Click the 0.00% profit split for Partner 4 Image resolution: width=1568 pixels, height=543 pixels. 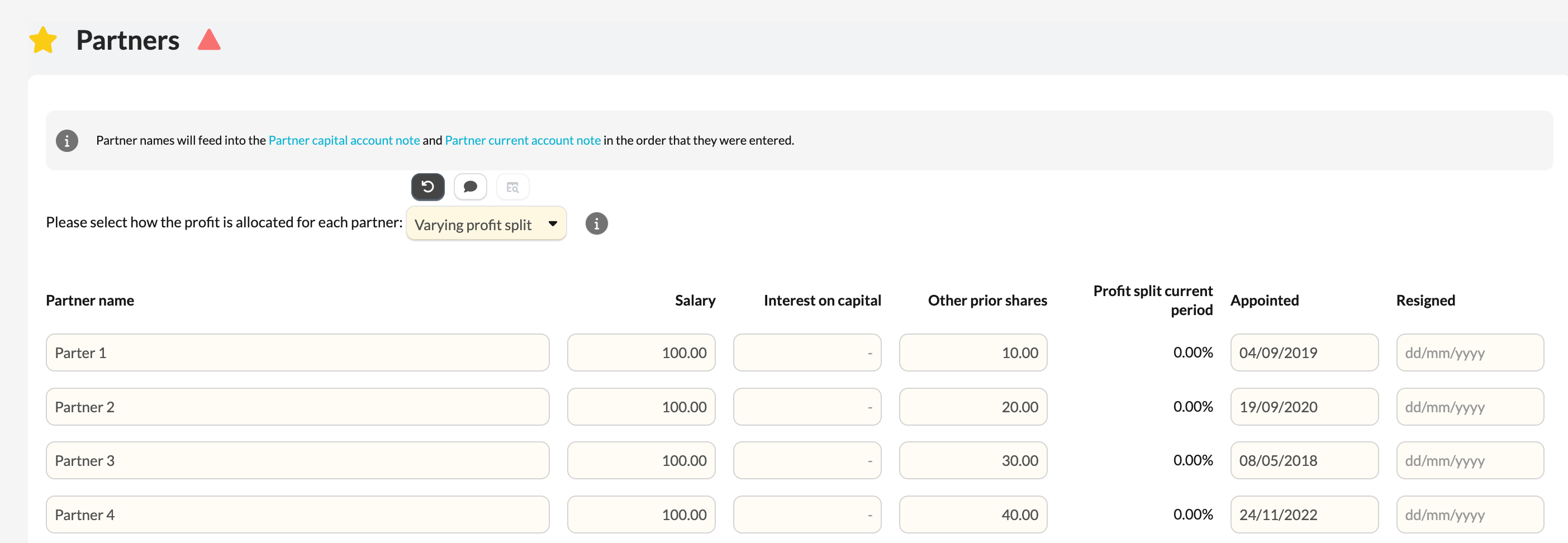pyautogui.click(x=1193, y=515)
